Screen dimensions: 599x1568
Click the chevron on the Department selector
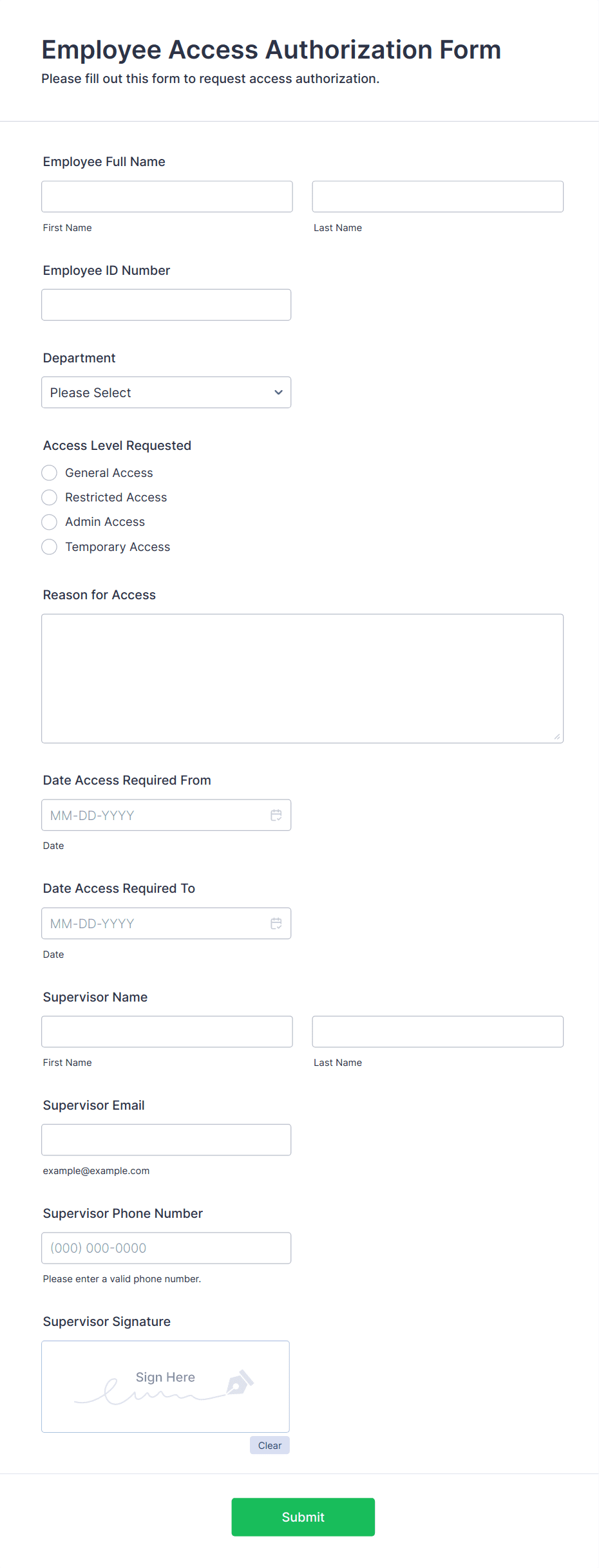278,392
